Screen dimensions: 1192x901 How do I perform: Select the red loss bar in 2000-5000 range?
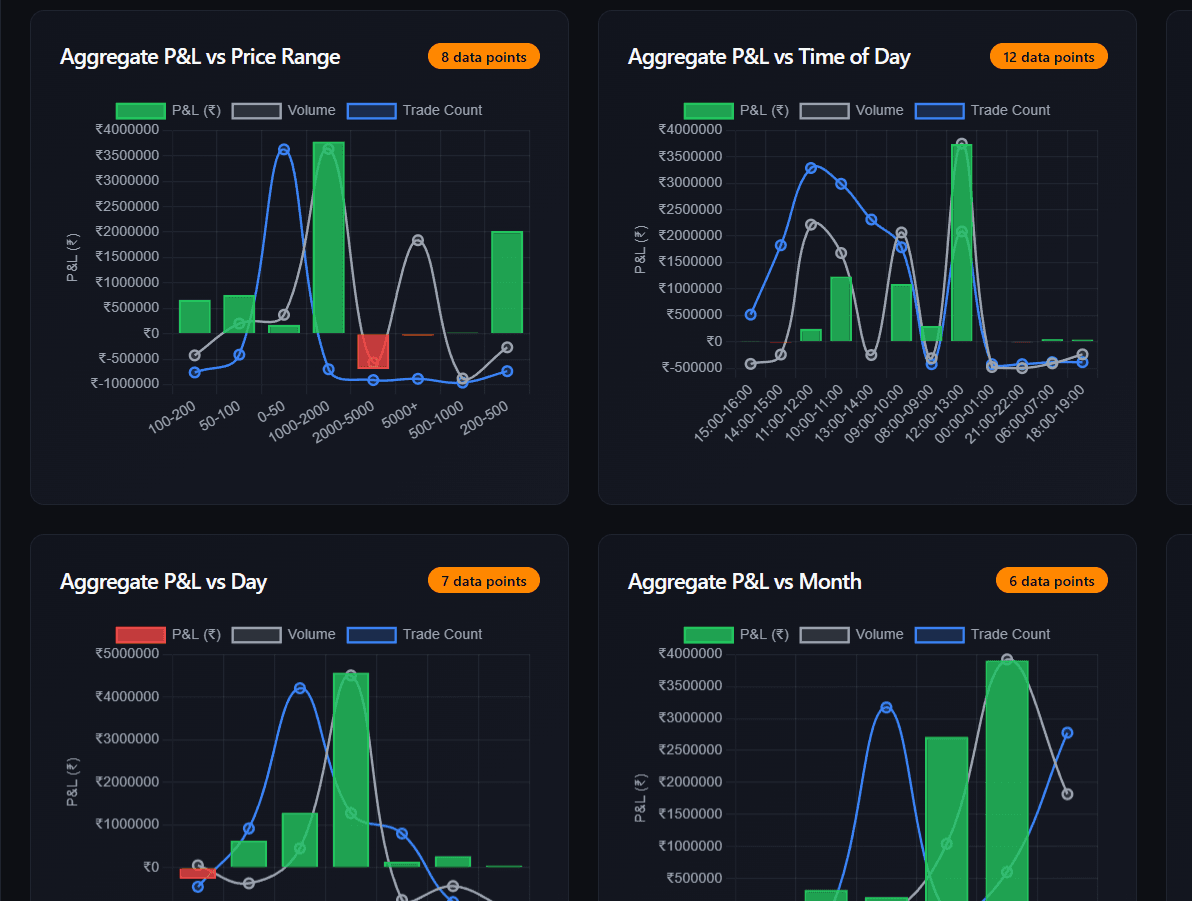click(x=372, y=352)
